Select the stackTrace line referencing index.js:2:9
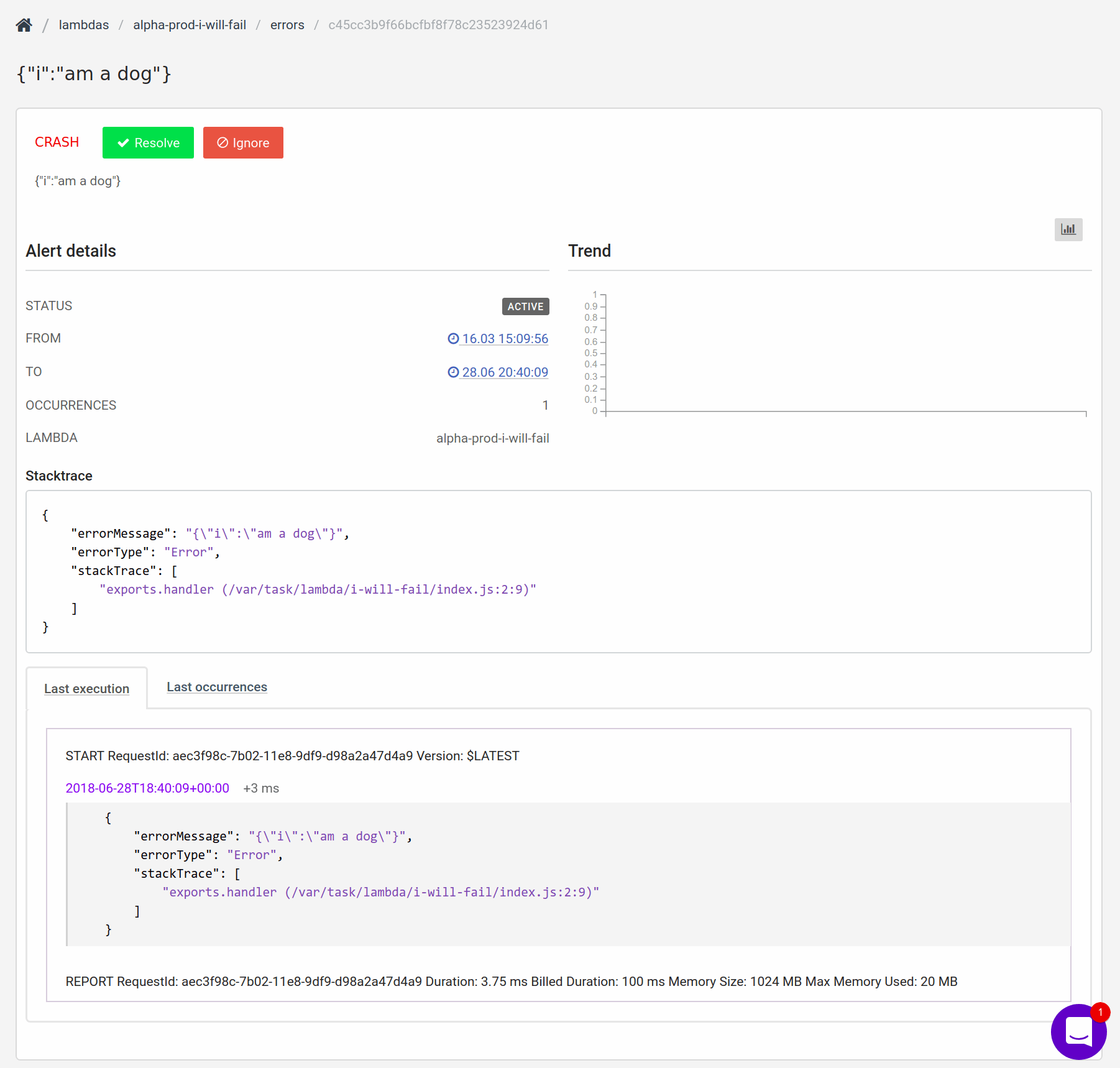The height and width of the screenshot is (1068, 1120). tap(318, 589)
